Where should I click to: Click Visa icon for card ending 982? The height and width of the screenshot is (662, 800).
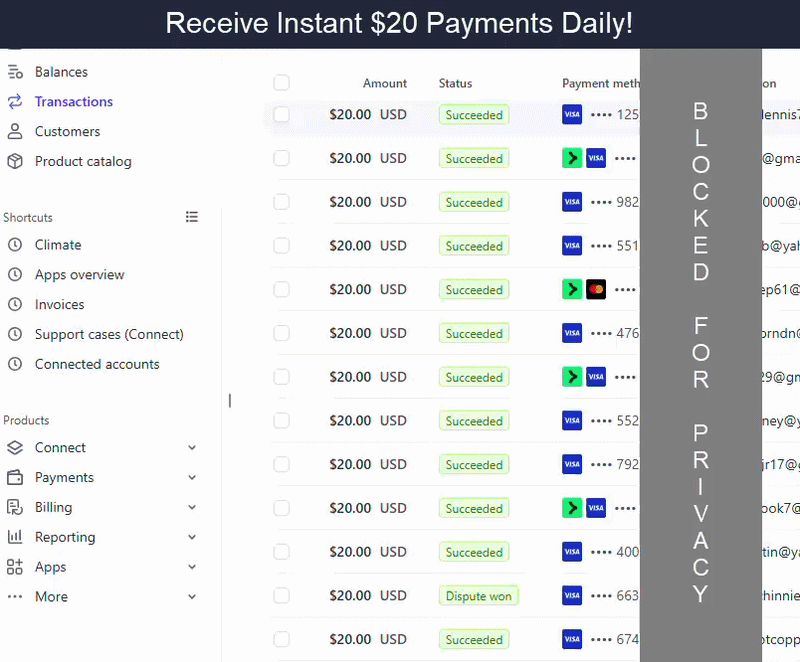[x=572, y=202]
